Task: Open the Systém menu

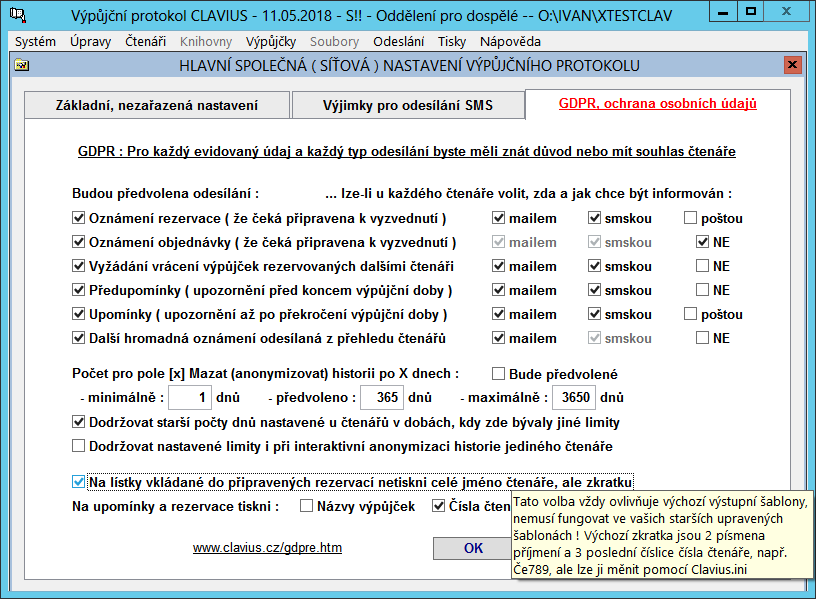Action: 35,42
